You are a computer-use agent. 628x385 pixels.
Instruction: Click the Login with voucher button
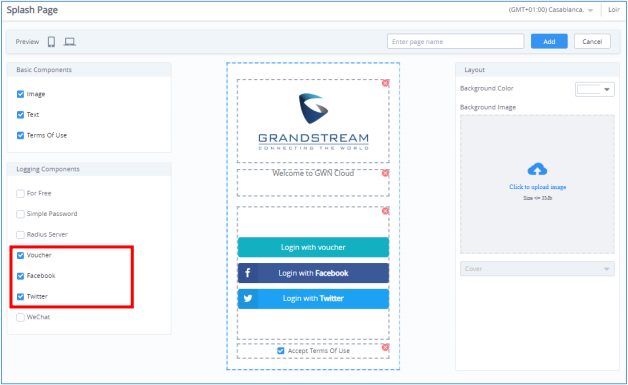click(x=313, y=247)
